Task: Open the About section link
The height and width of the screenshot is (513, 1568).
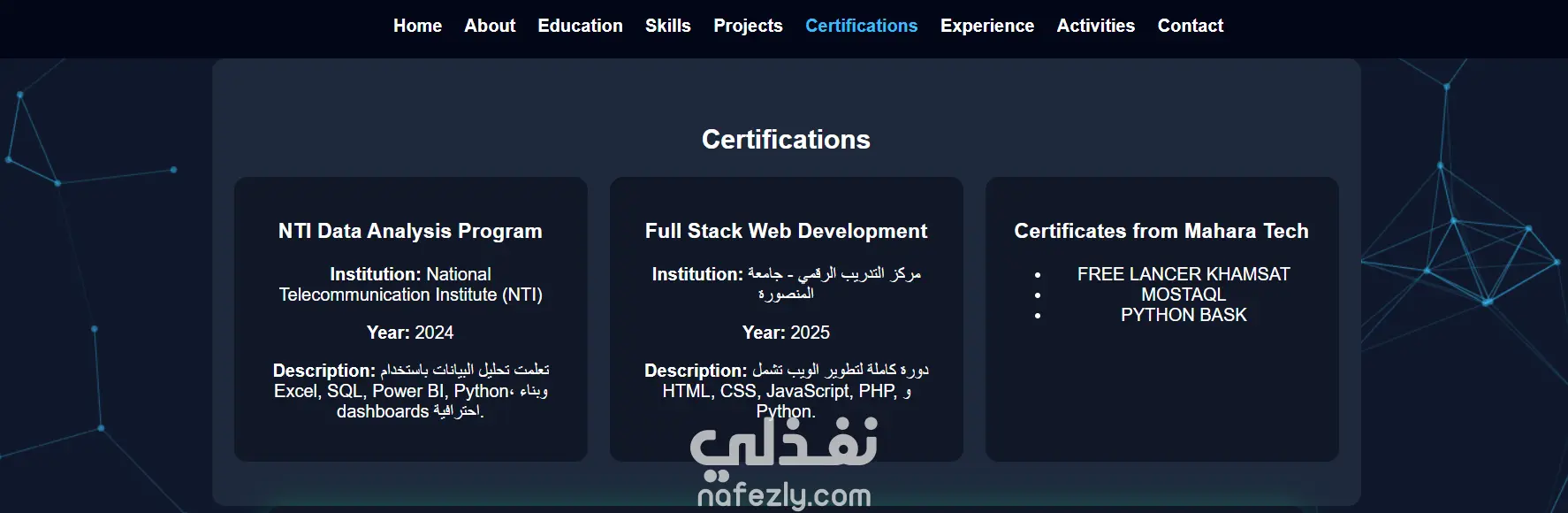Action: 490,26
